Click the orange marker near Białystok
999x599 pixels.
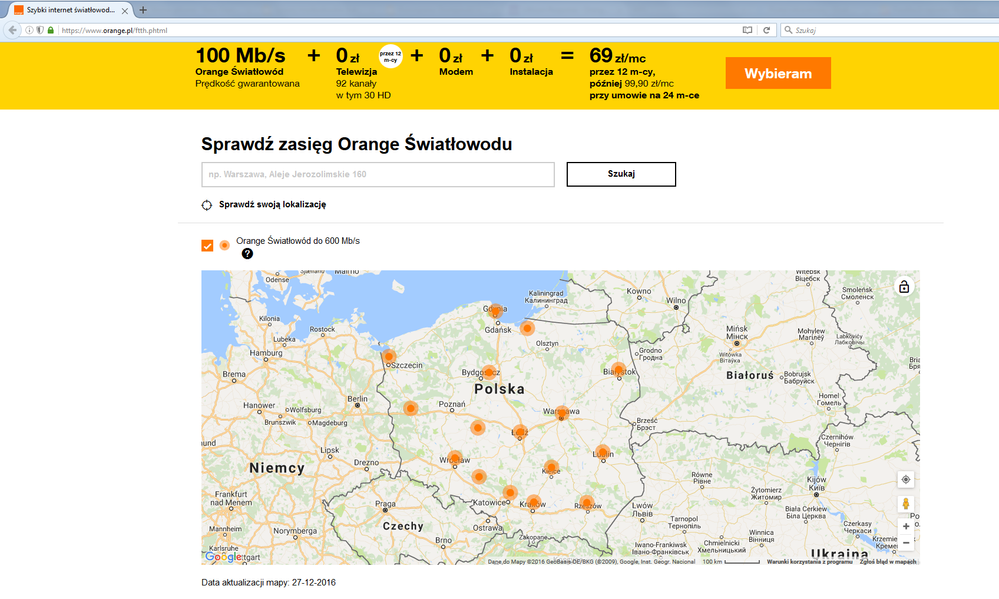619,369
